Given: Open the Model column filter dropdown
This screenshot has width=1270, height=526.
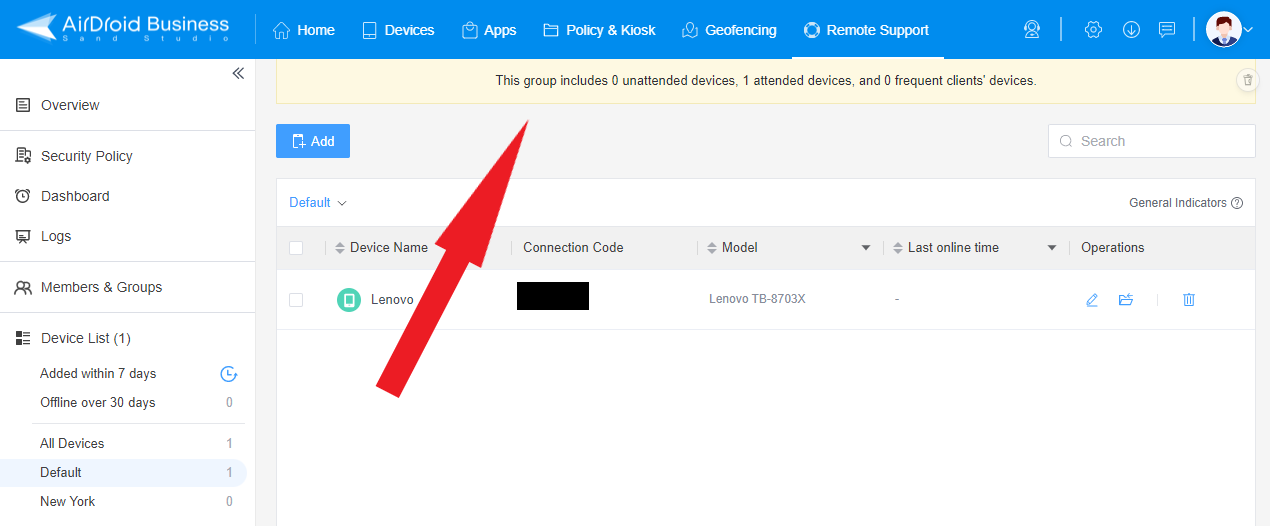Looking at the screenshot, I should tap(866, 248).
